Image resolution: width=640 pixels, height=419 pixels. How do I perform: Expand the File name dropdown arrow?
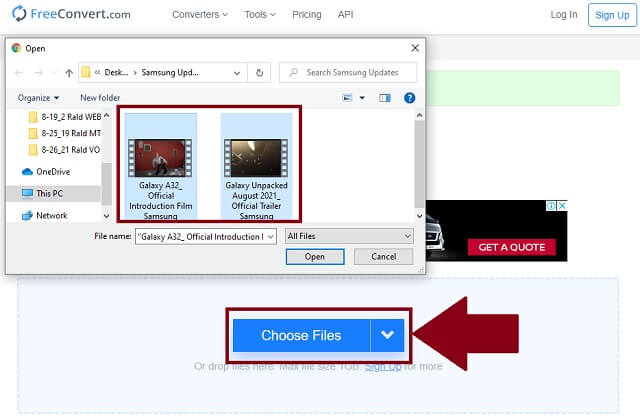(271, 237)
